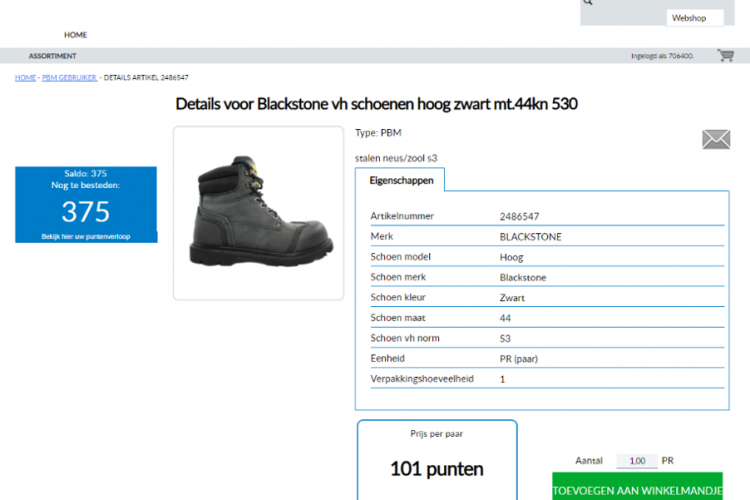Open 'Bekijk hier uw puntenverloop' link
The width and height of the screenshot is (750, 500).
click(x=86, y=236)
